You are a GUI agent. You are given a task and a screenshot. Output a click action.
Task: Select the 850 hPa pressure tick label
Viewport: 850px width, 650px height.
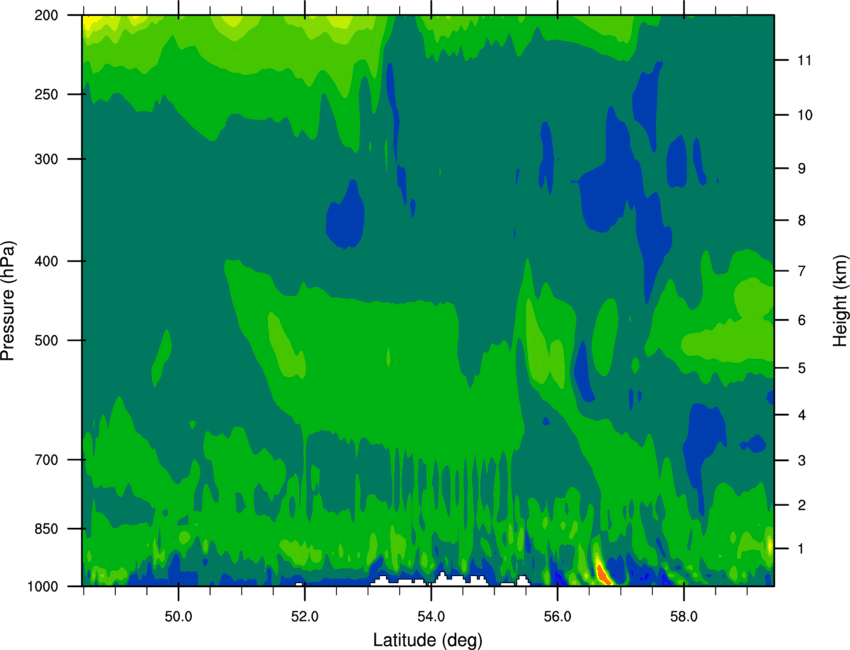tap(46, 529)
